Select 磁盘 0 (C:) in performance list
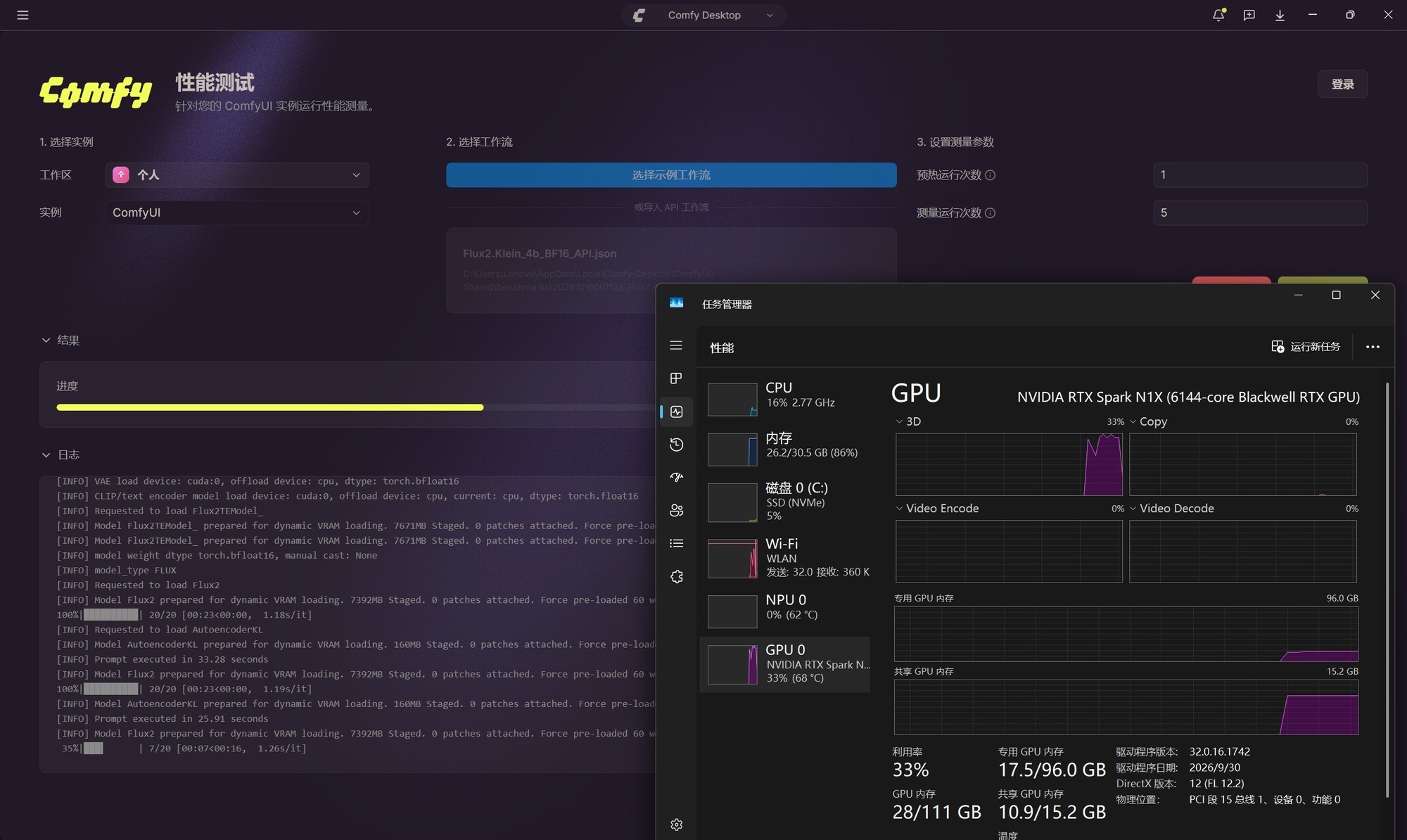Screen dimensions: 1407x840 [x=785, y=502]
